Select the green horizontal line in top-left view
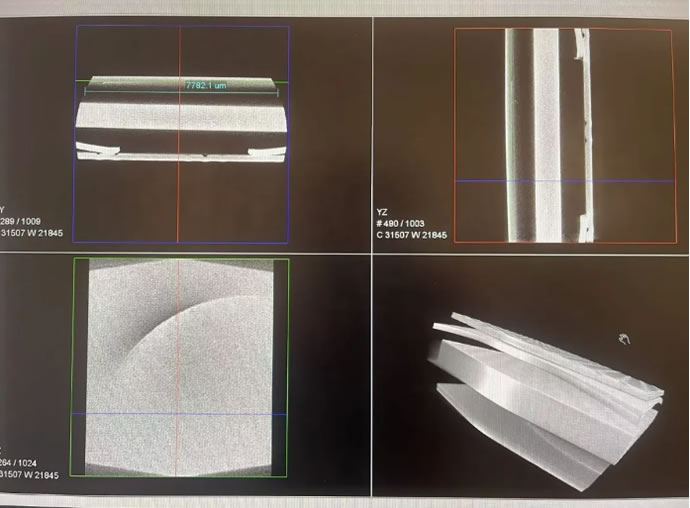The height and width of the screenshot is (508, 690). point(130,82)
